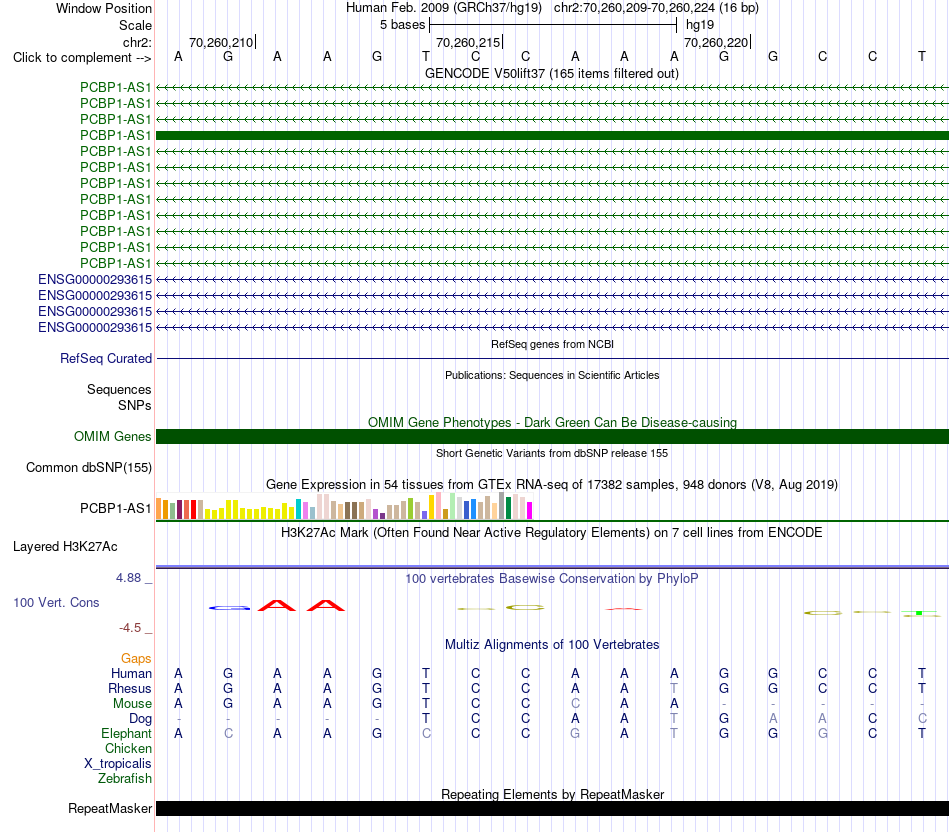Click the Dog species label
The width and height of the screenshot is (950, 832).
[140, 719]
